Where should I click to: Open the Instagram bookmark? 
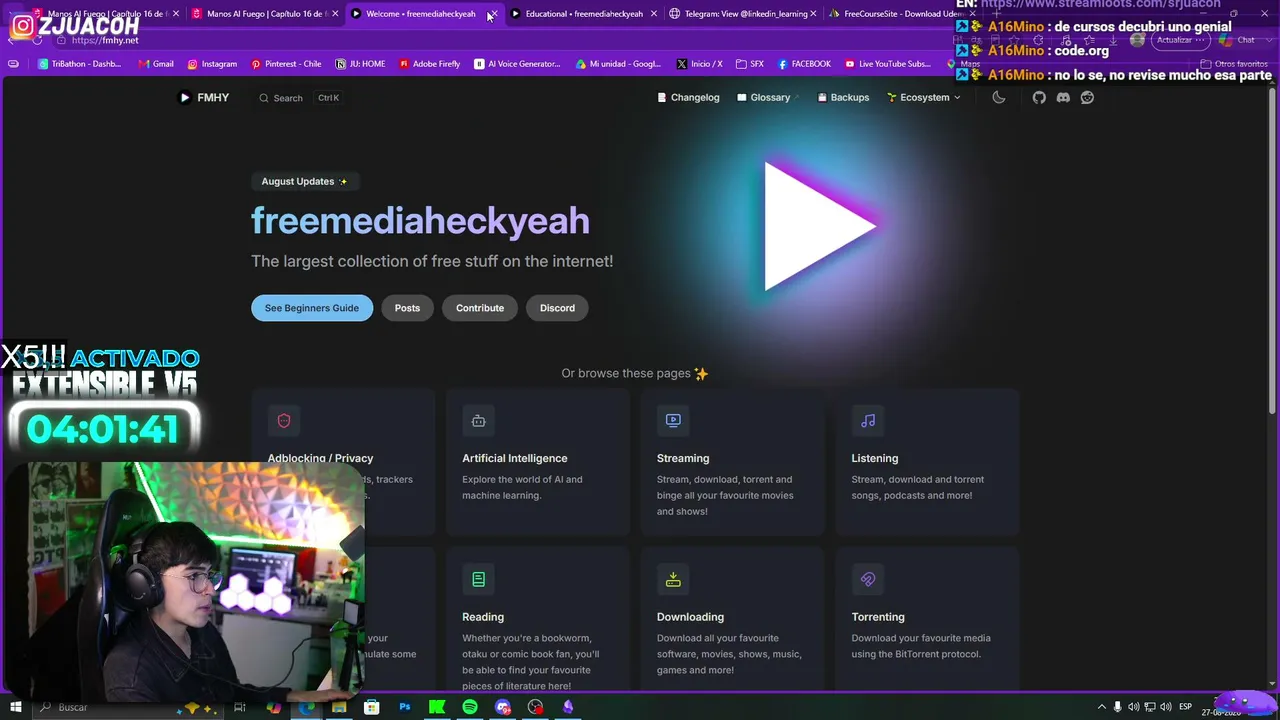pos(212,64)
